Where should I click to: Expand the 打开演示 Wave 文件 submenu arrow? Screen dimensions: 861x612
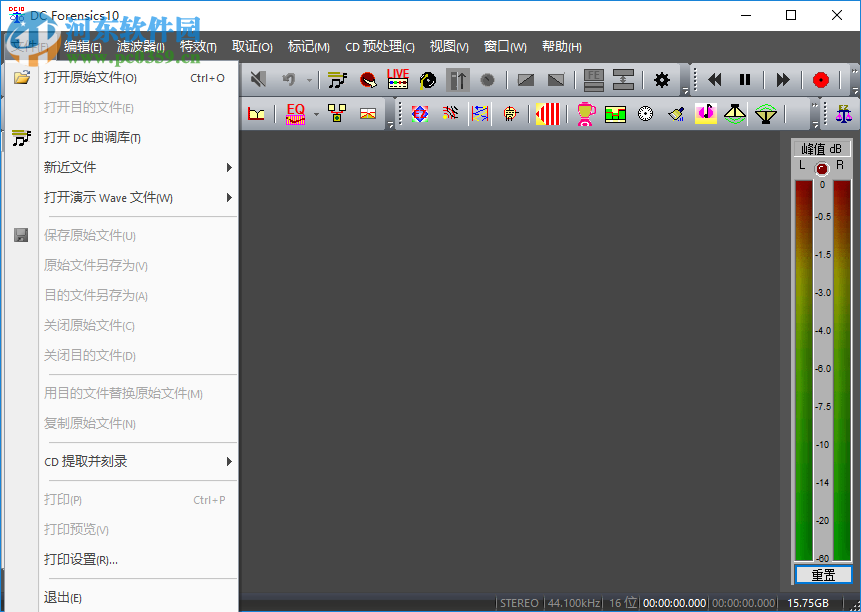(230, 198)
